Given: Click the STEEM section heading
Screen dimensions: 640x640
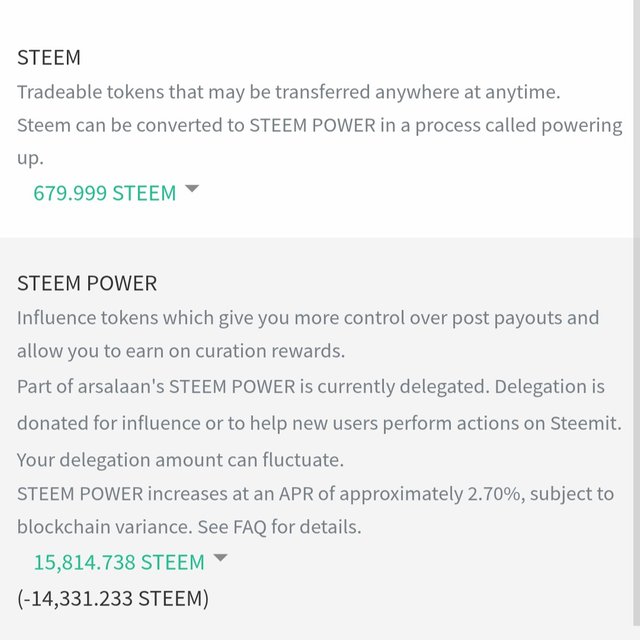Looking at the screenshot, I should [49, 58].
